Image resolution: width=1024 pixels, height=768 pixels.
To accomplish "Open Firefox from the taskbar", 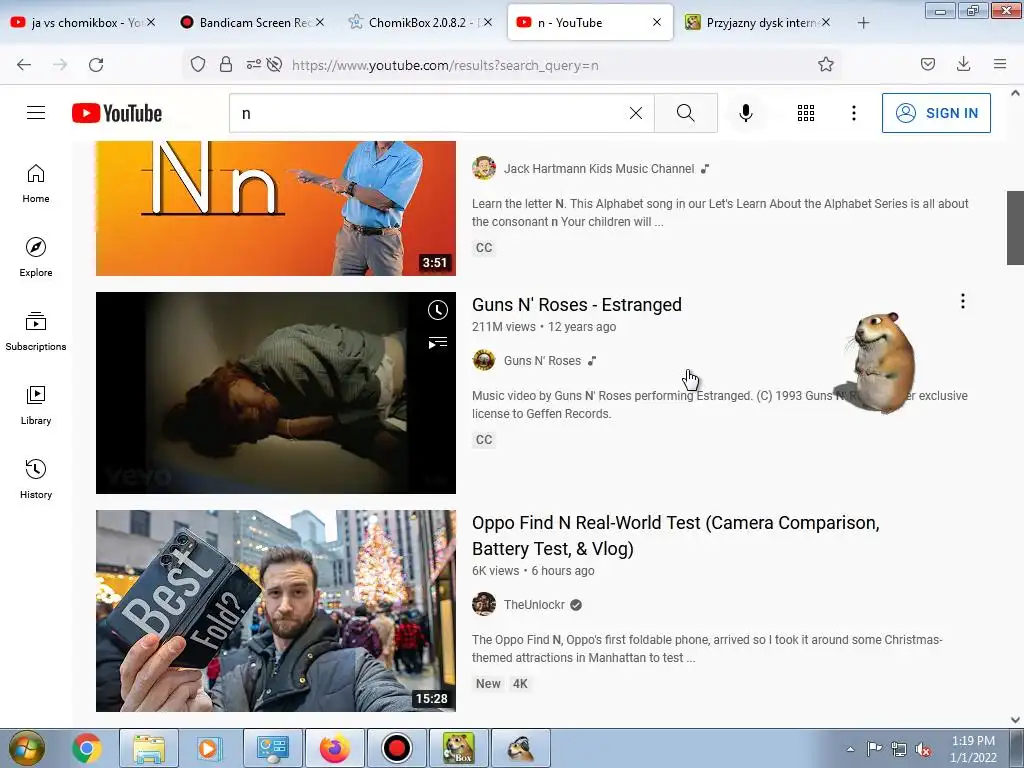I will pyautogui.click(x=334, y=748).
